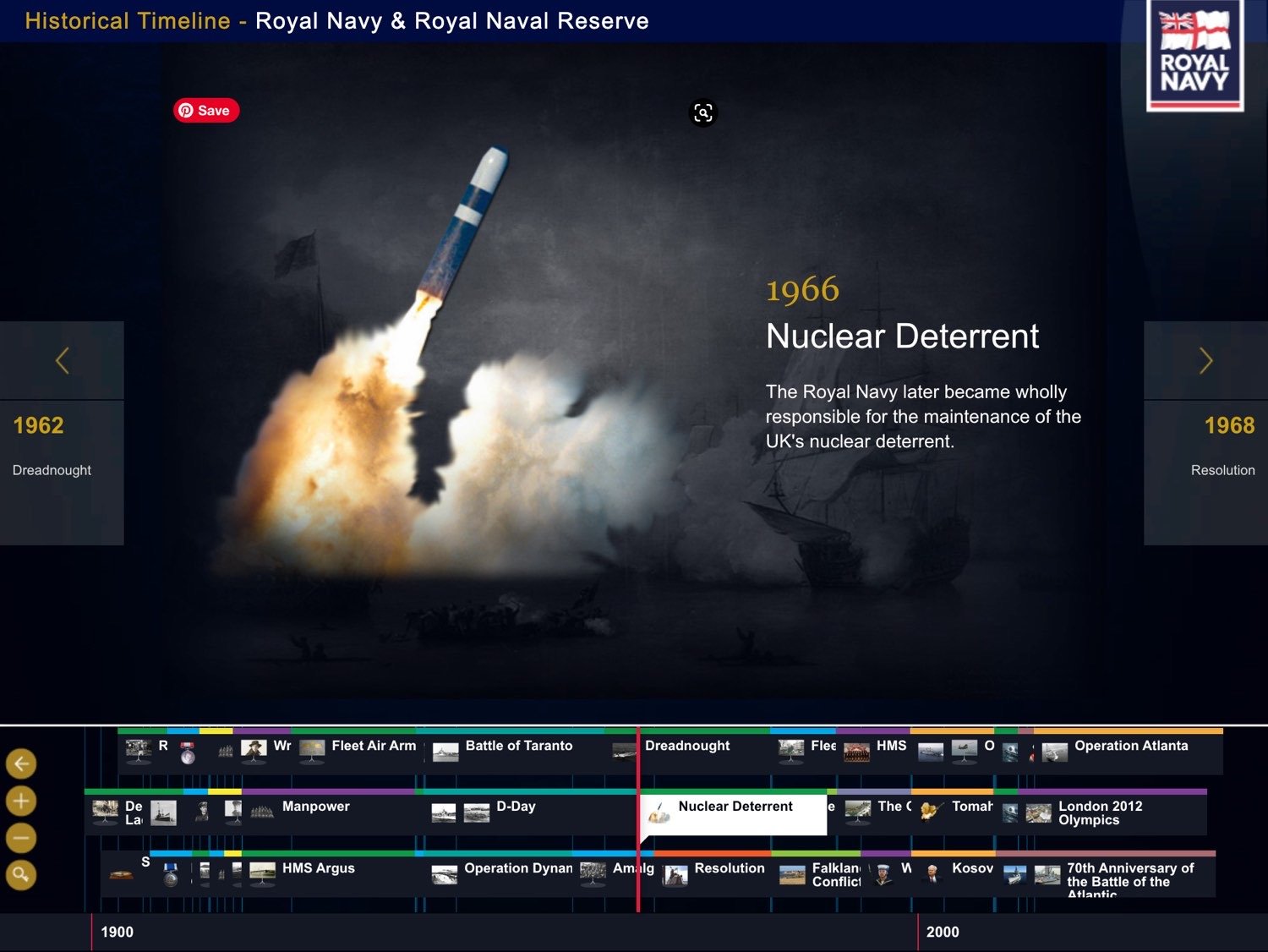
Task: Click the timeline back arrow button
Action: [x=21, y=764]
